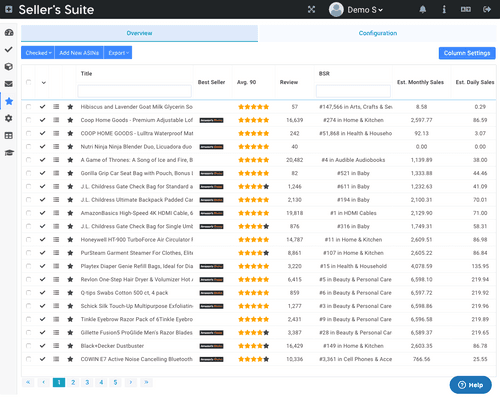Click the star icon for Revlon One-Step row

tap(70, 279)
